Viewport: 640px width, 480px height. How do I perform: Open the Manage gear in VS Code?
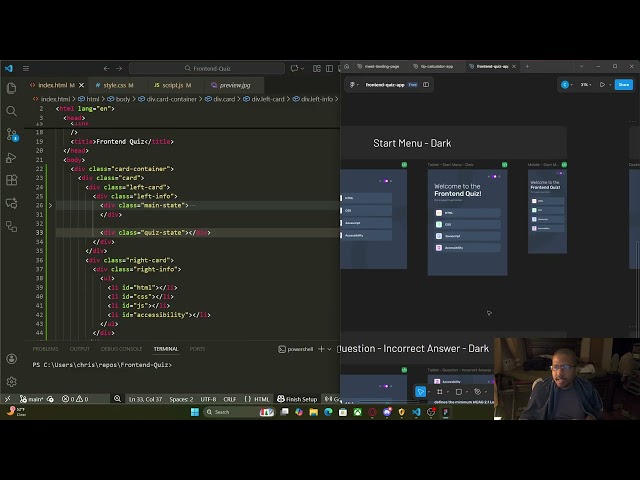[11, 382]
